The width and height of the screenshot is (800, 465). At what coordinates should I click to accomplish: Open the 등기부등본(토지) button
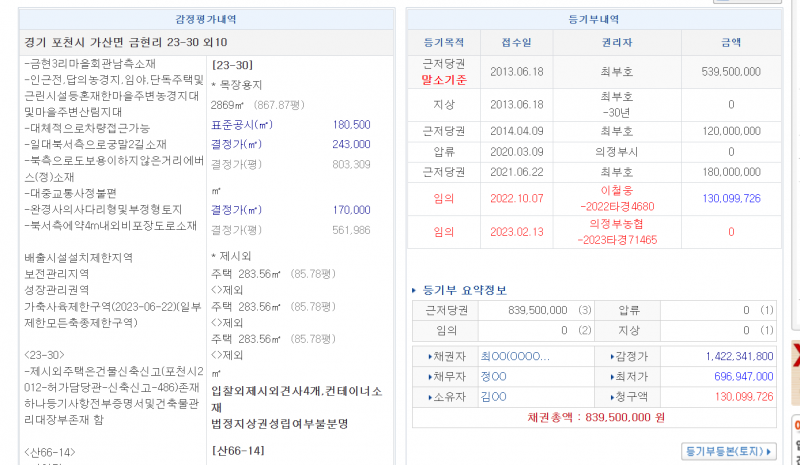point(730,451)
